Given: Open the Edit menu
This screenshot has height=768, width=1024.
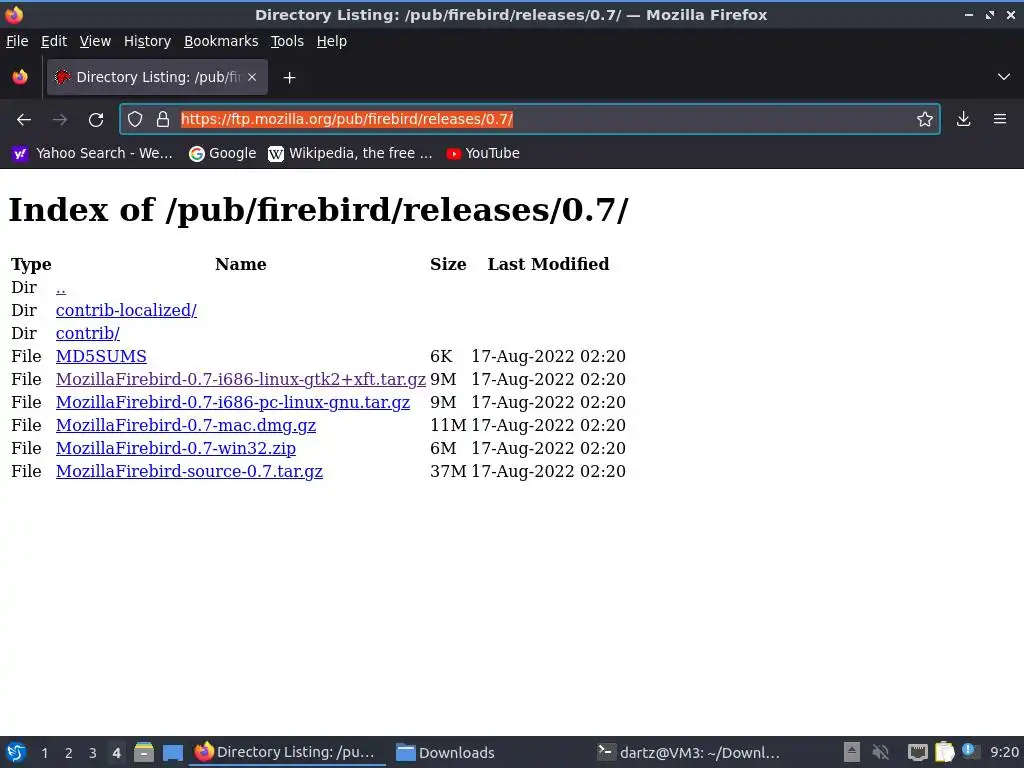Looking at the screenshot, I should 54,41.
